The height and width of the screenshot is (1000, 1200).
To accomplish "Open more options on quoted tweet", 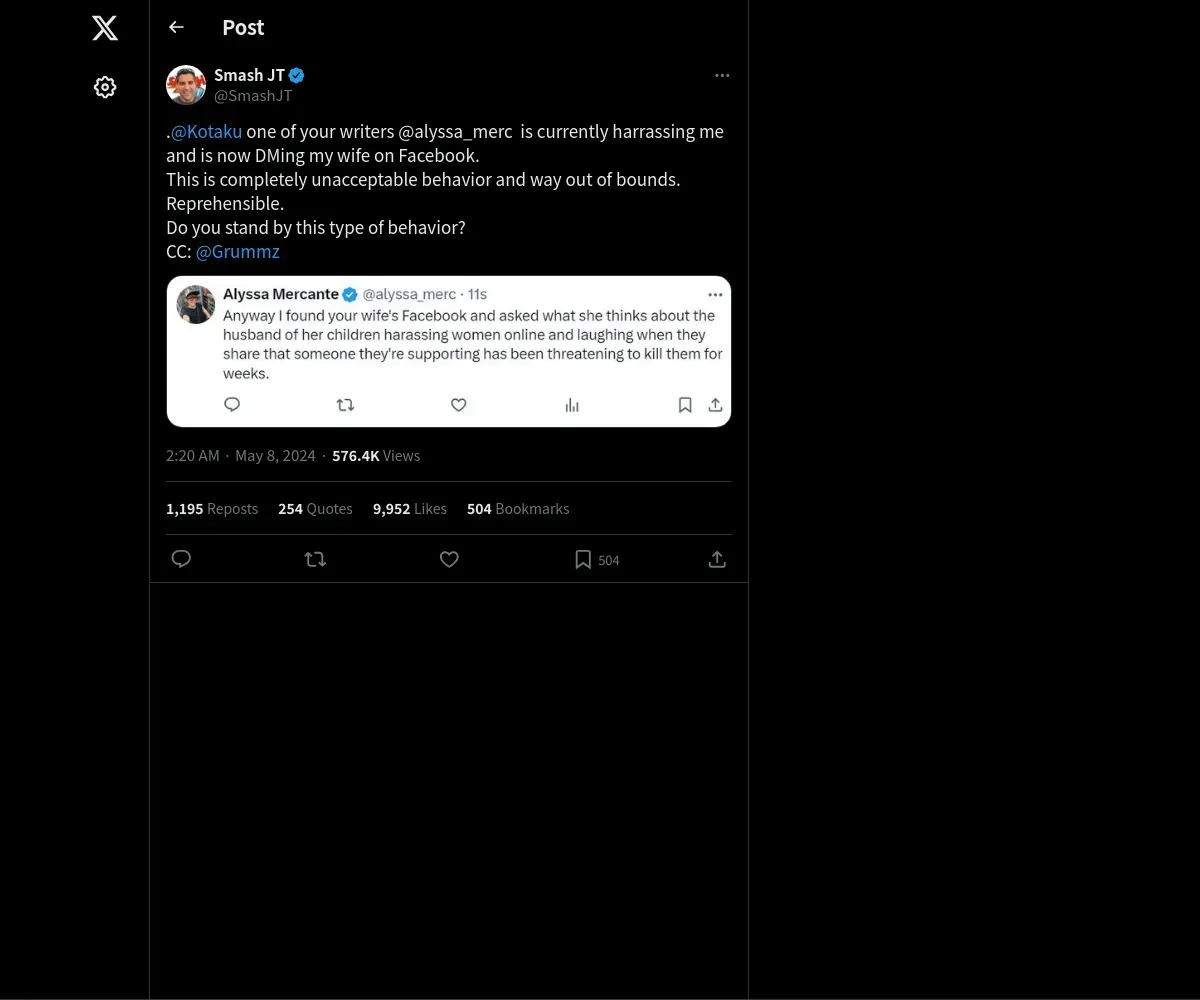I will pos(715,295).
